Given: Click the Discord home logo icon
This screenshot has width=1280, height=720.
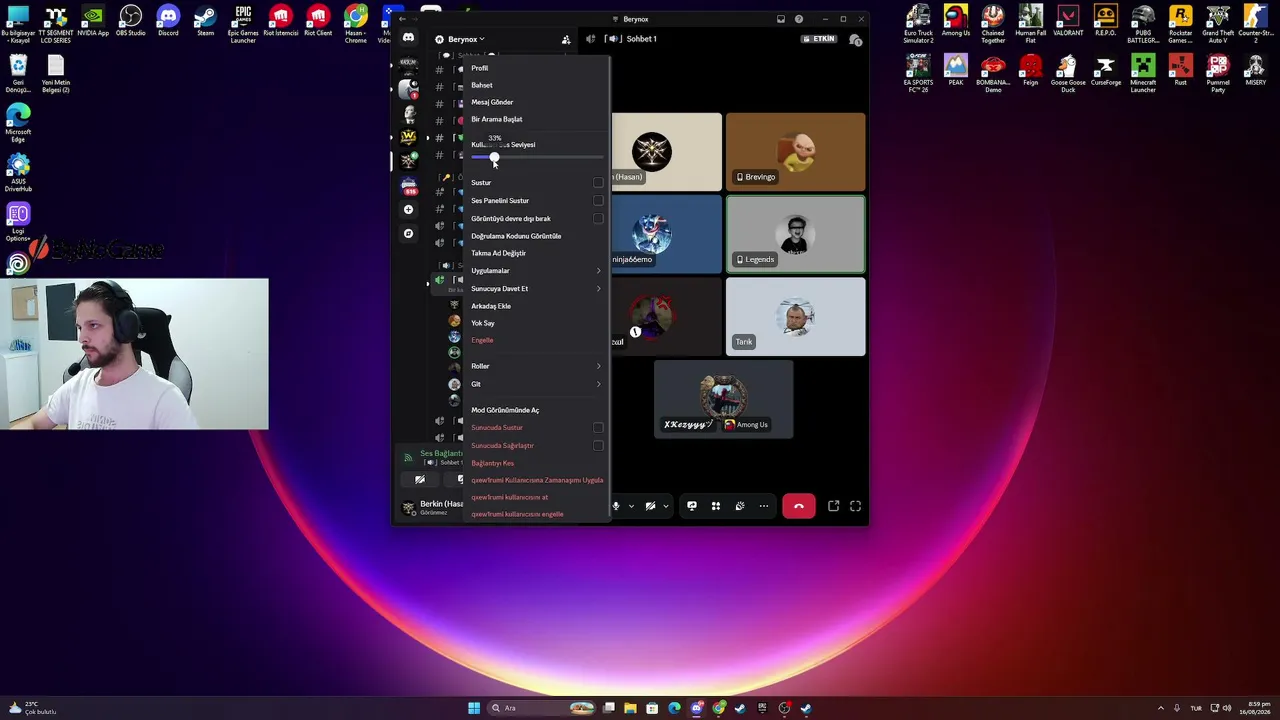Looking at the screenshot, I should pyautogui.click(x=408, y=38).
